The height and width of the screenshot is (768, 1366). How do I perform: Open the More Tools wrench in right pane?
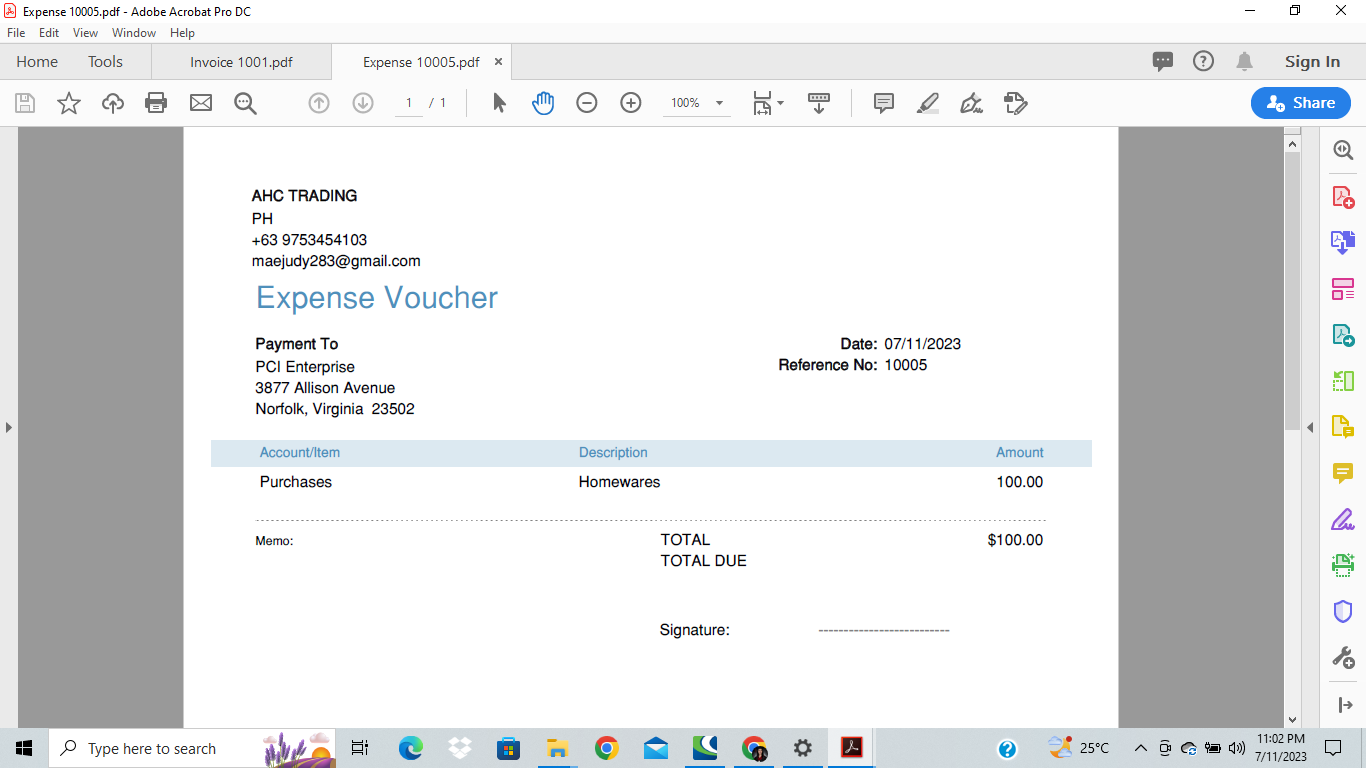pos(1343,658)
